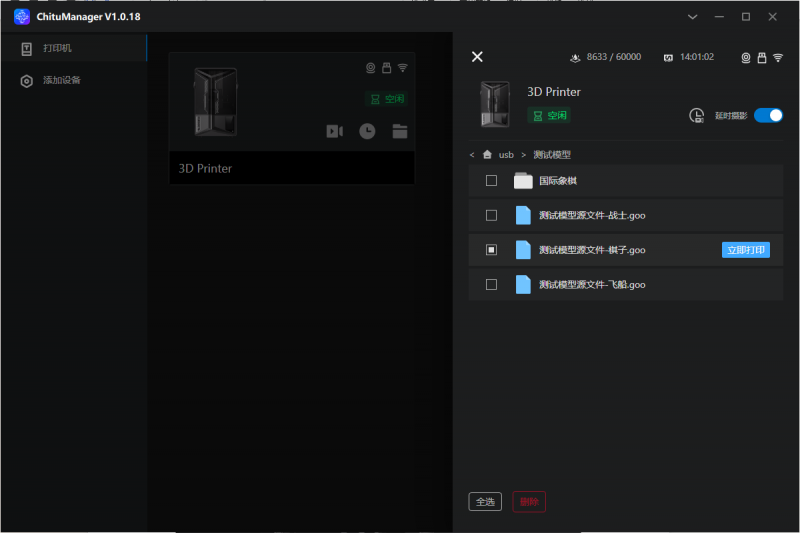Toggle the 延时摄影 time-lapse switch

pos(768,116)
